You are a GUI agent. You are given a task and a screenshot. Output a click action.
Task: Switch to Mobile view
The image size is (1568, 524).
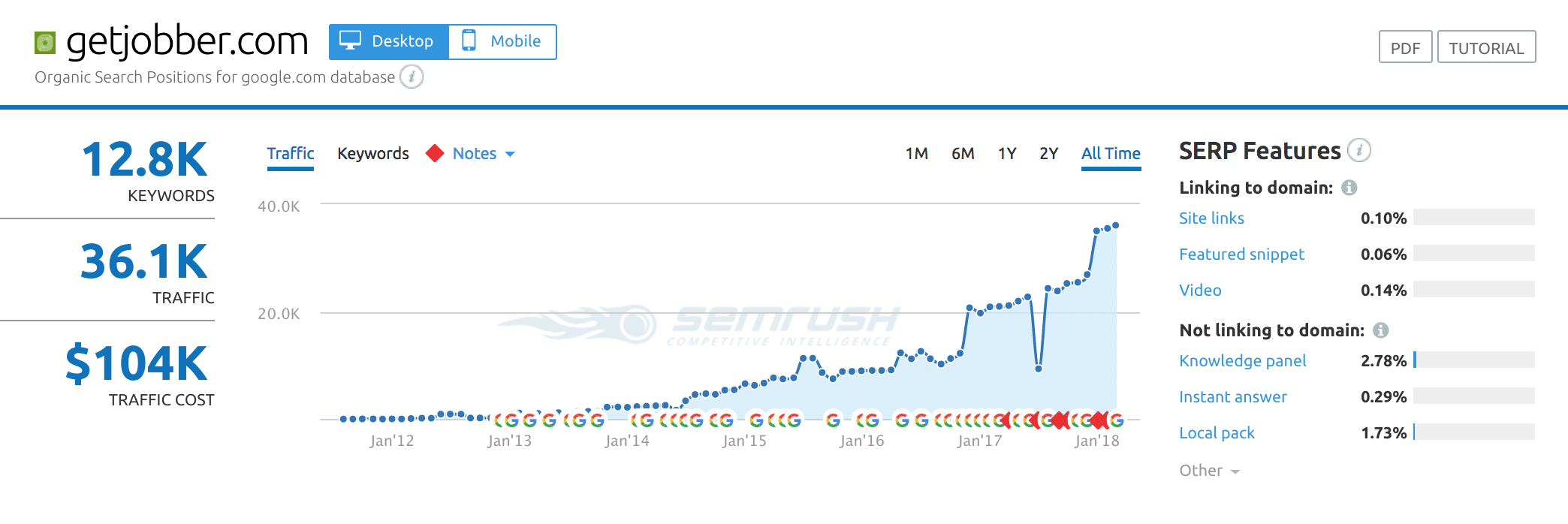[x=502, y=41]
